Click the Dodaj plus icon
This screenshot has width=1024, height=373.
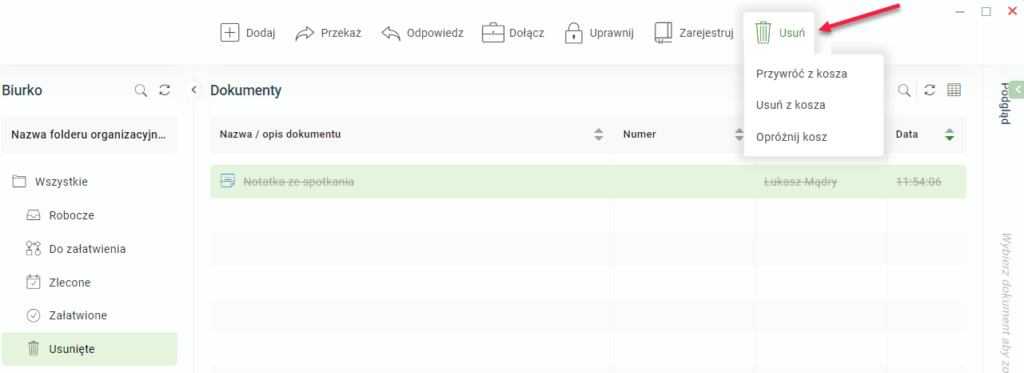pyautogui.click(x=230, y=33)
